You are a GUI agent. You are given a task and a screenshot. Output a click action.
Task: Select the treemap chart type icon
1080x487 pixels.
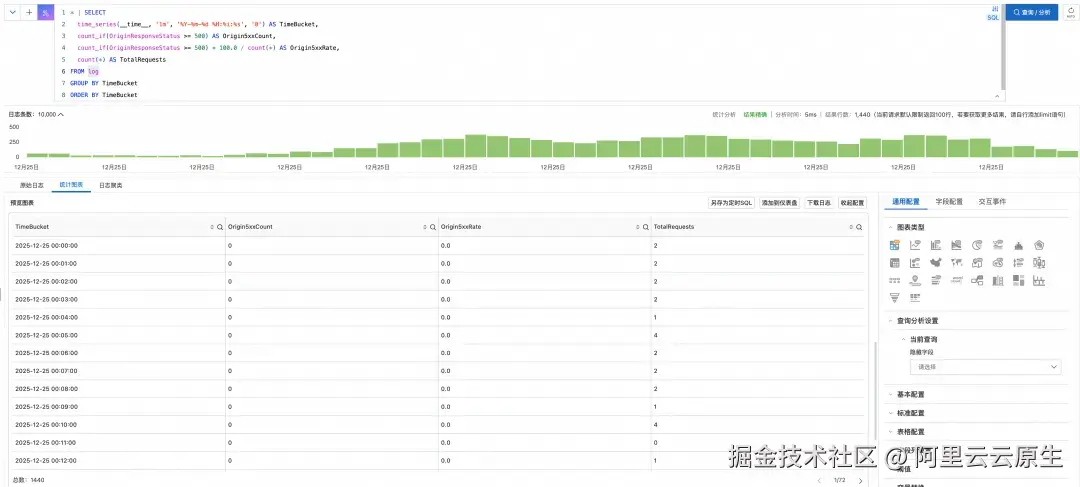1019,280
